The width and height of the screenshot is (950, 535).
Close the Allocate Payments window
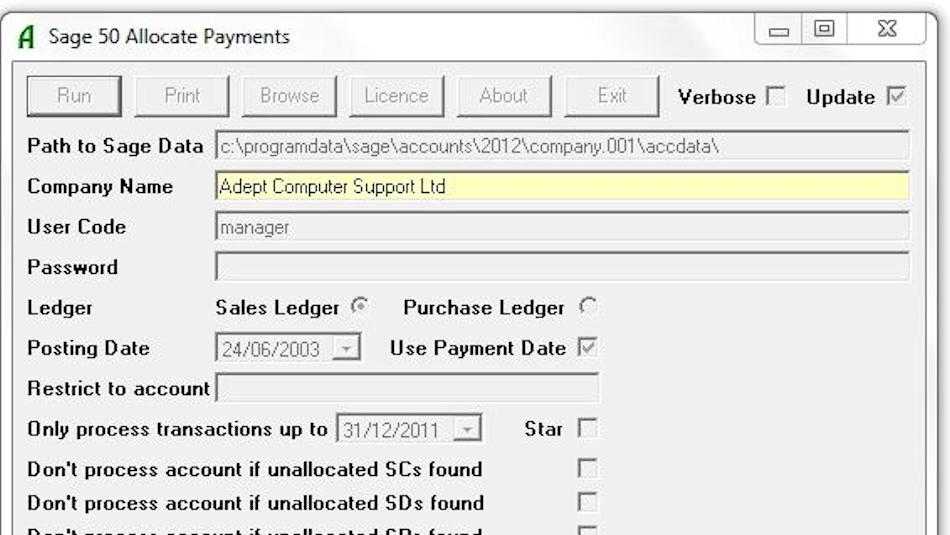point(886,28)
